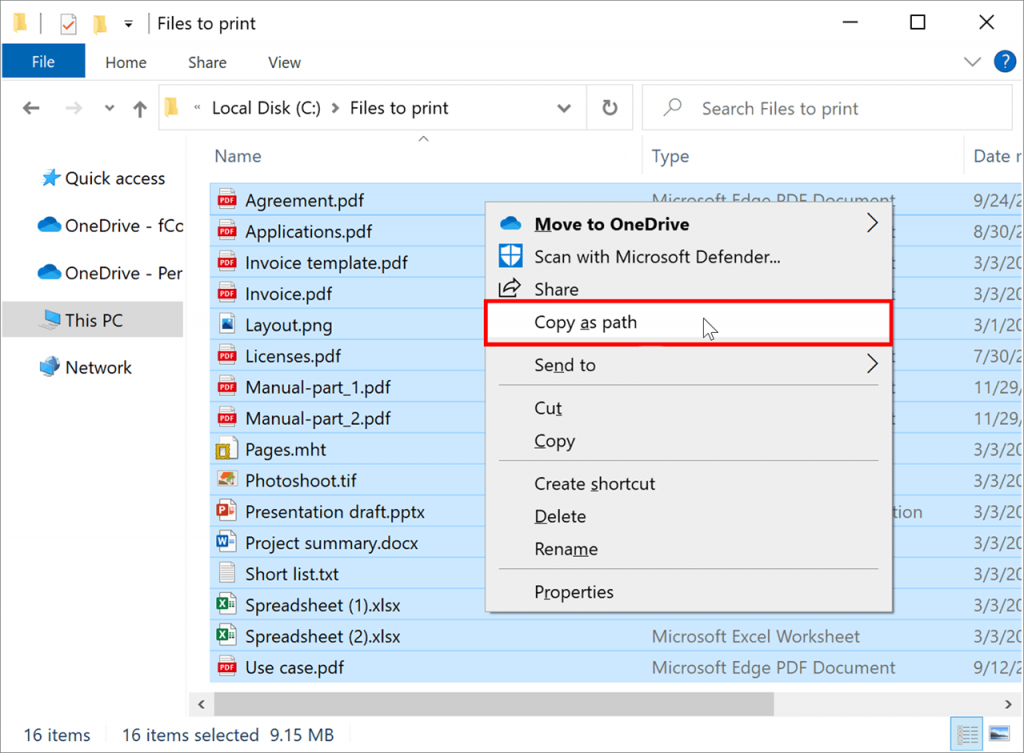Click the Back navigation arrow
This screenshot has height=753, width=1024.
coord(31,109)
